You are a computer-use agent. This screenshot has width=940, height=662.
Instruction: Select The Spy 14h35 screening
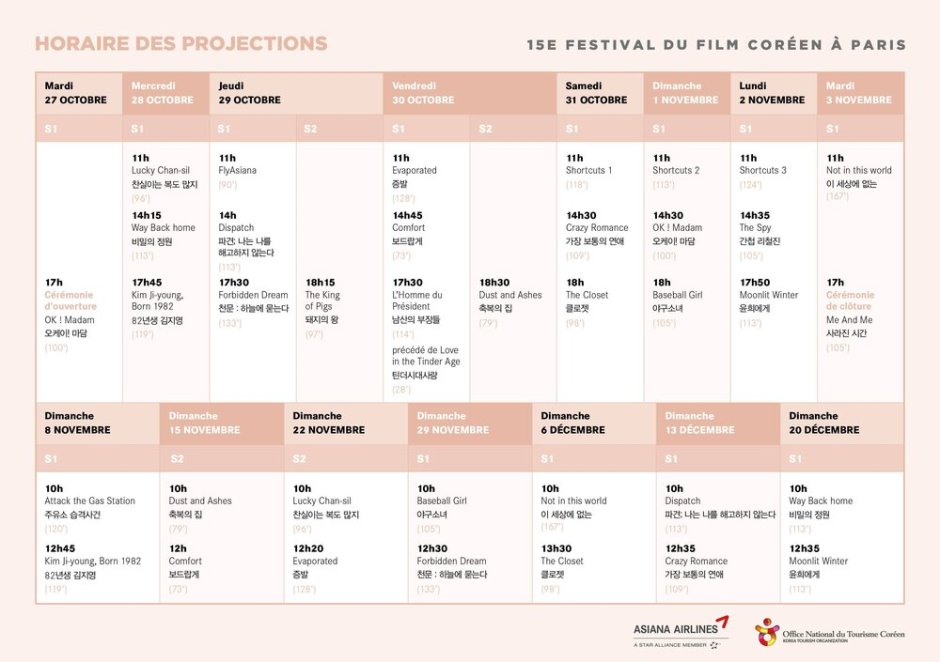[756, 228]
